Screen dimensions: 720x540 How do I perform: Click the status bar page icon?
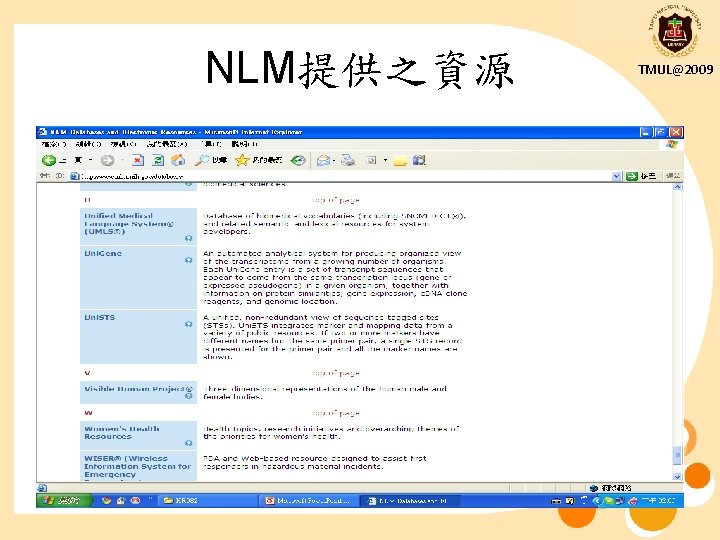(42, 488)
